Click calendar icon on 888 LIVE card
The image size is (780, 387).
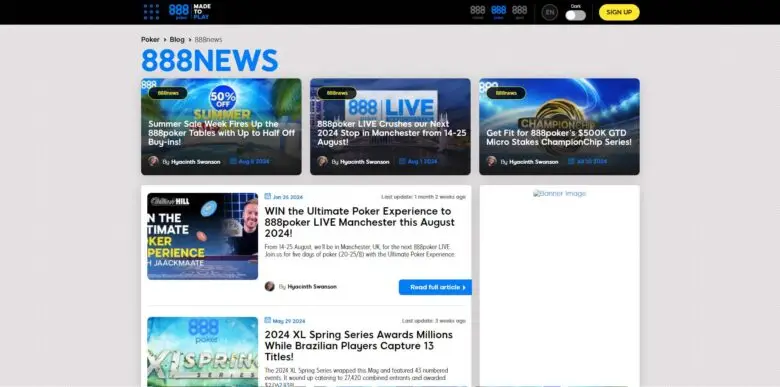coord(402,161)
